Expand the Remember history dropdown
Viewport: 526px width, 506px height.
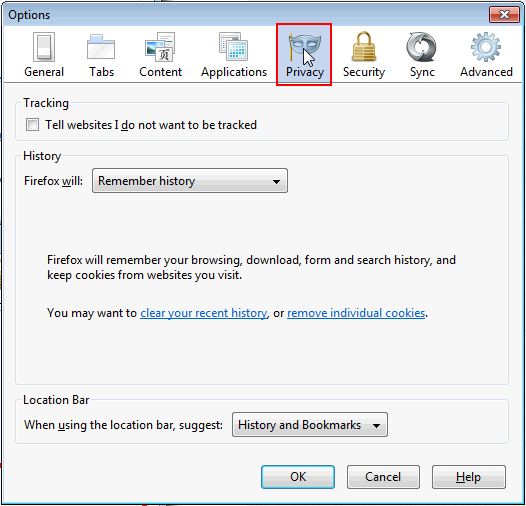click(x=190, y=181)
